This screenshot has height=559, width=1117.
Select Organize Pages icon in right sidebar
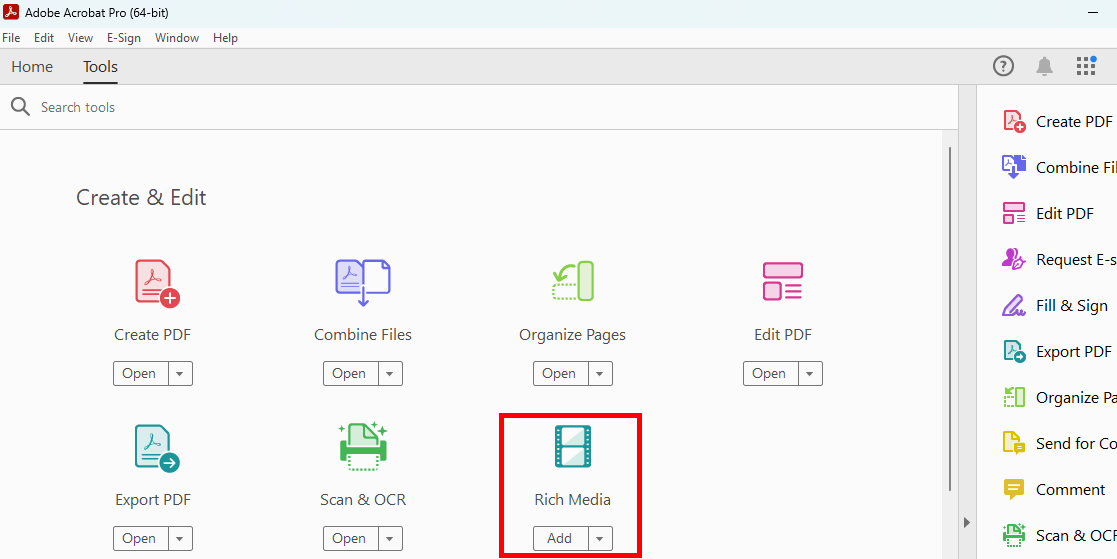(x=1014, y=397)
